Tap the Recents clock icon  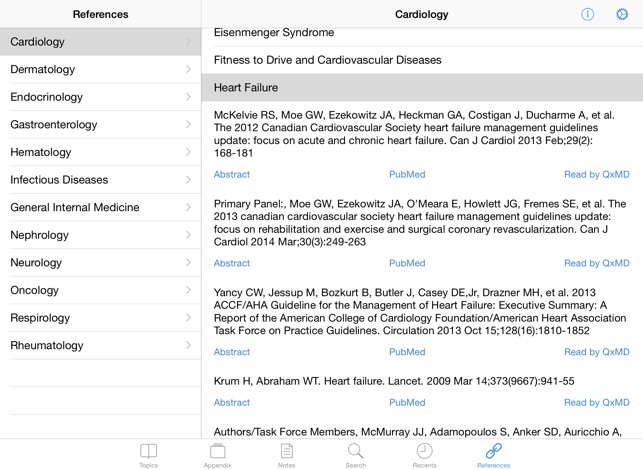click(x=424, y=453)
